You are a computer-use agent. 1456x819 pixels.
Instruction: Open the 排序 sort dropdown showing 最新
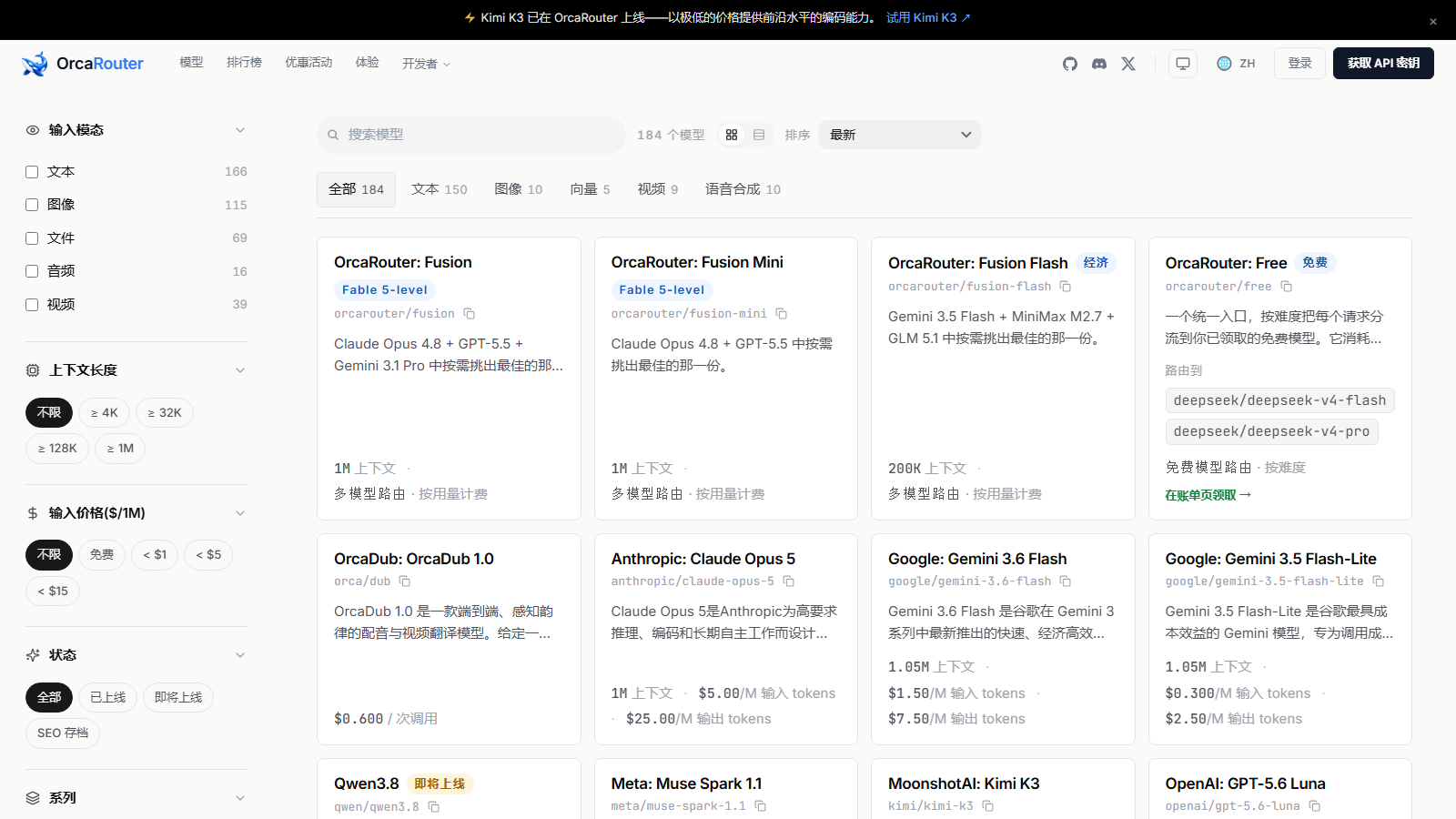(900, 135)
